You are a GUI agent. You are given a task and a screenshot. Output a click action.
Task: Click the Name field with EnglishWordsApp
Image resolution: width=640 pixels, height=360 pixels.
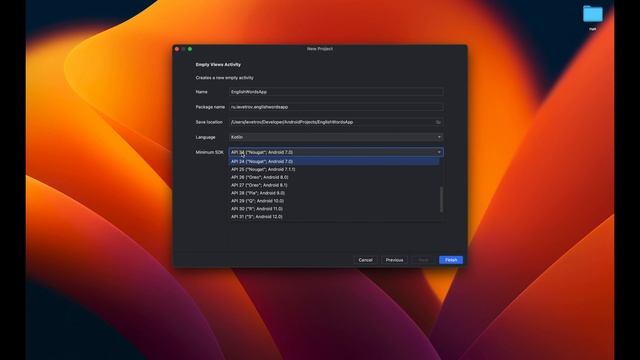[x=336, y=92]
